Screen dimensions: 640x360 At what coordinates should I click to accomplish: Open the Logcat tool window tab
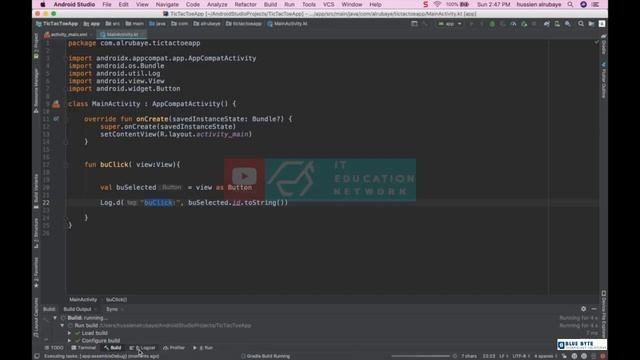click(x=142, y=348)
